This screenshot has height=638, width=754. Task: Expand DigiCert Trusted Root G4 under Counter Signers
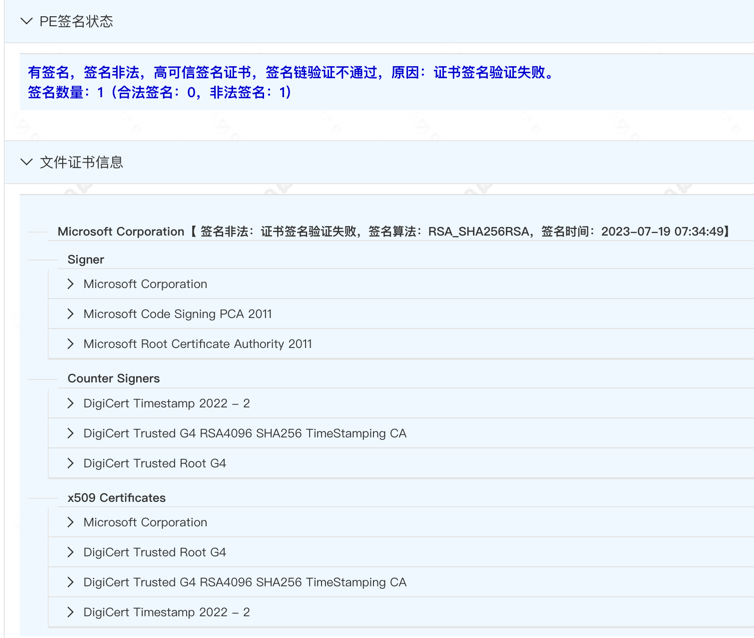71,463
